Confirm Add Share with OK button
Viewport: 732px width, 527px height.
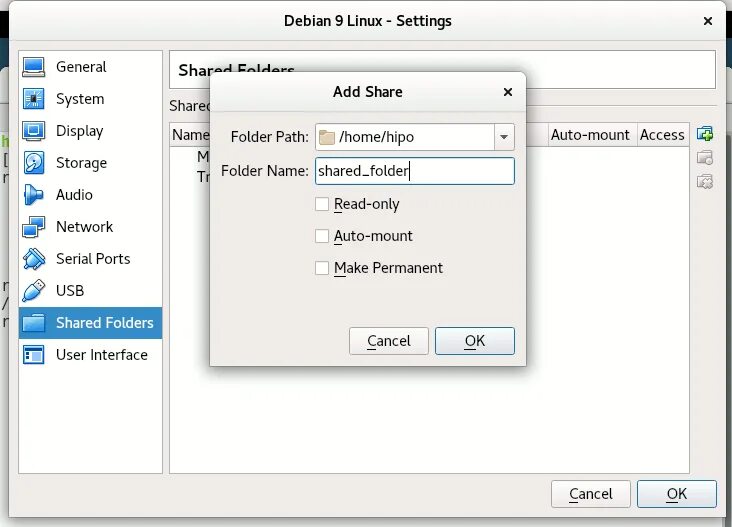coord(475,341)
